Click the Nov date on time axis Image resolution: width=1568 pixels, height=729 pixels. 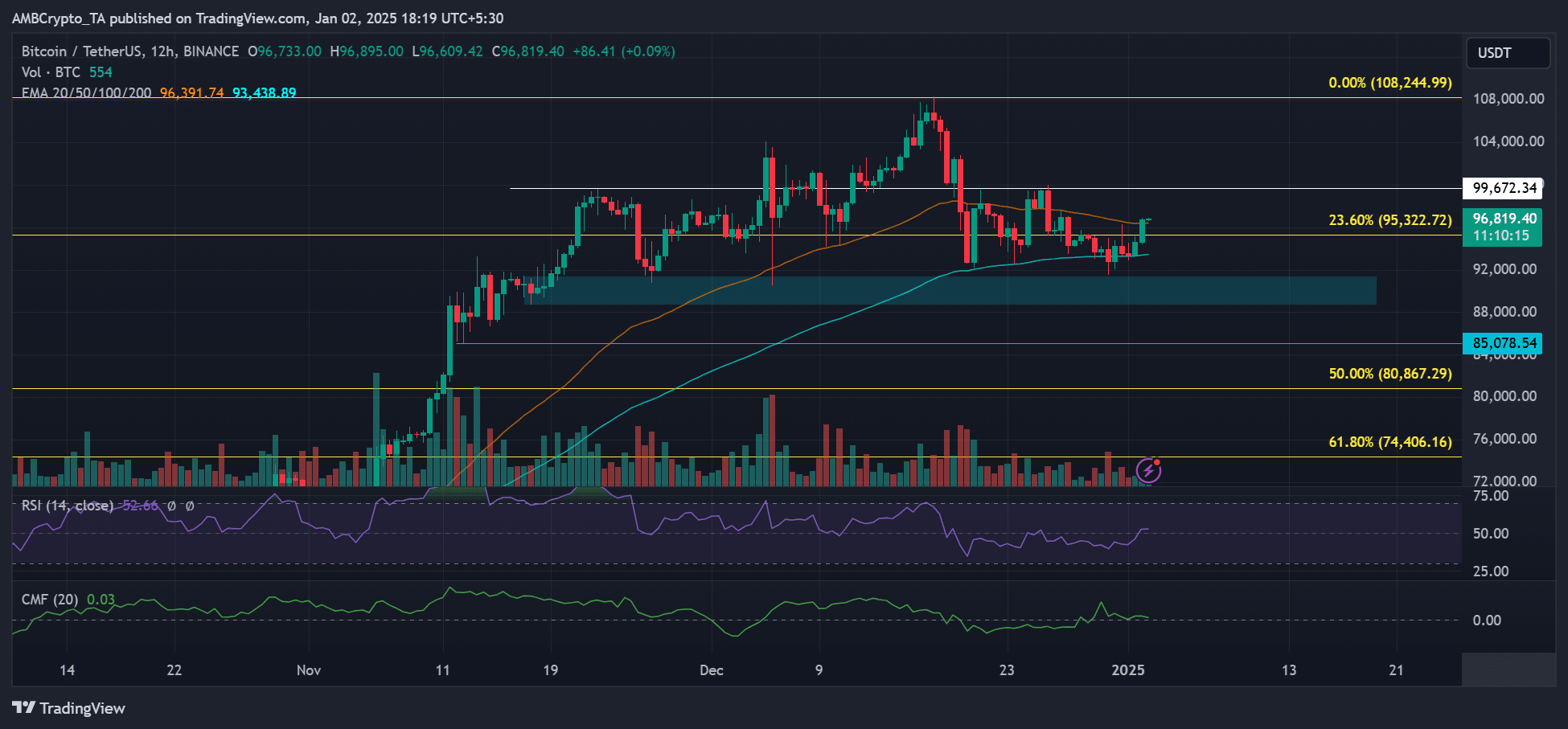309,670
